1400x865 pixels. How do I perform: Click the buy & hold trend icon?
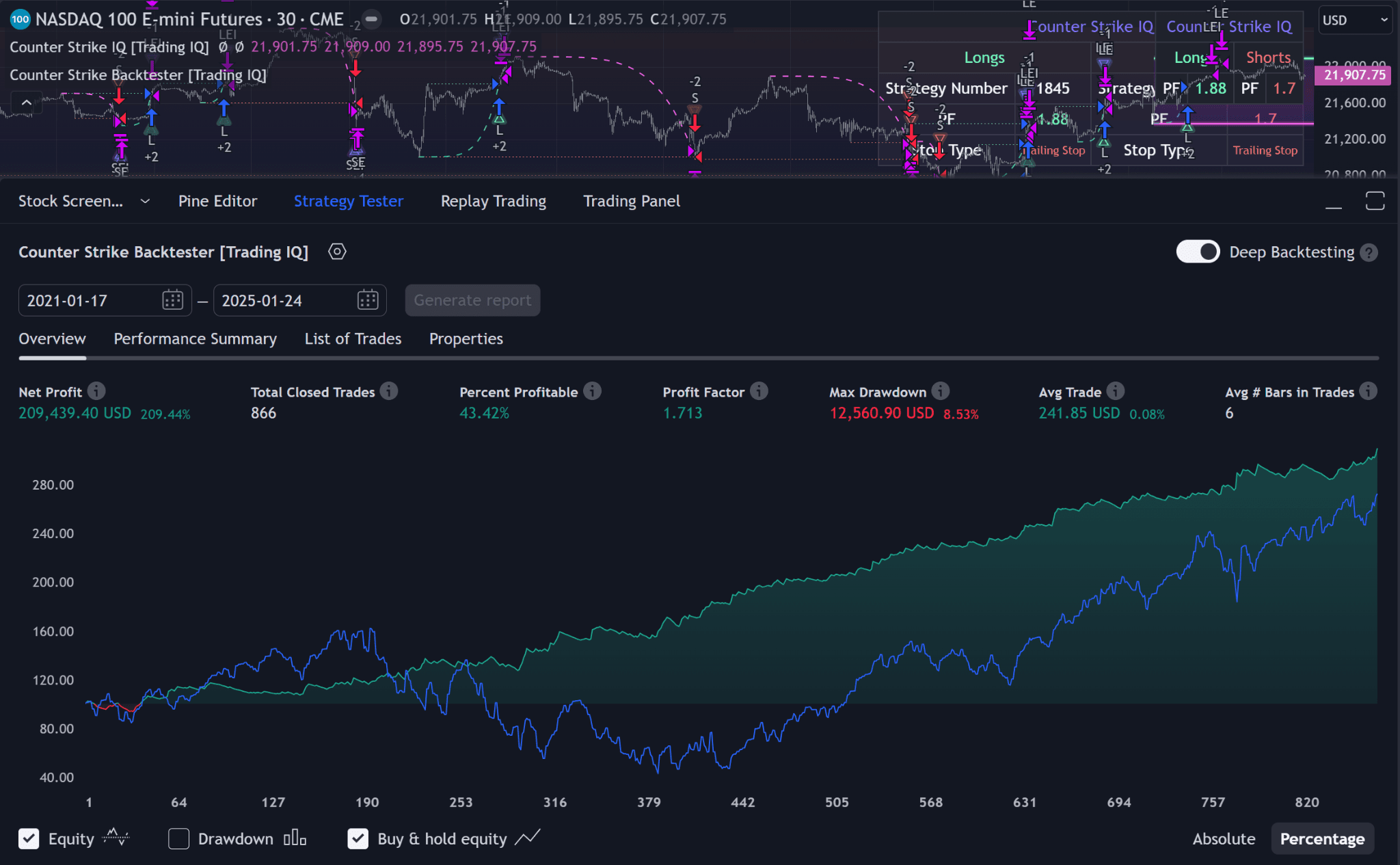coord(528,837)
